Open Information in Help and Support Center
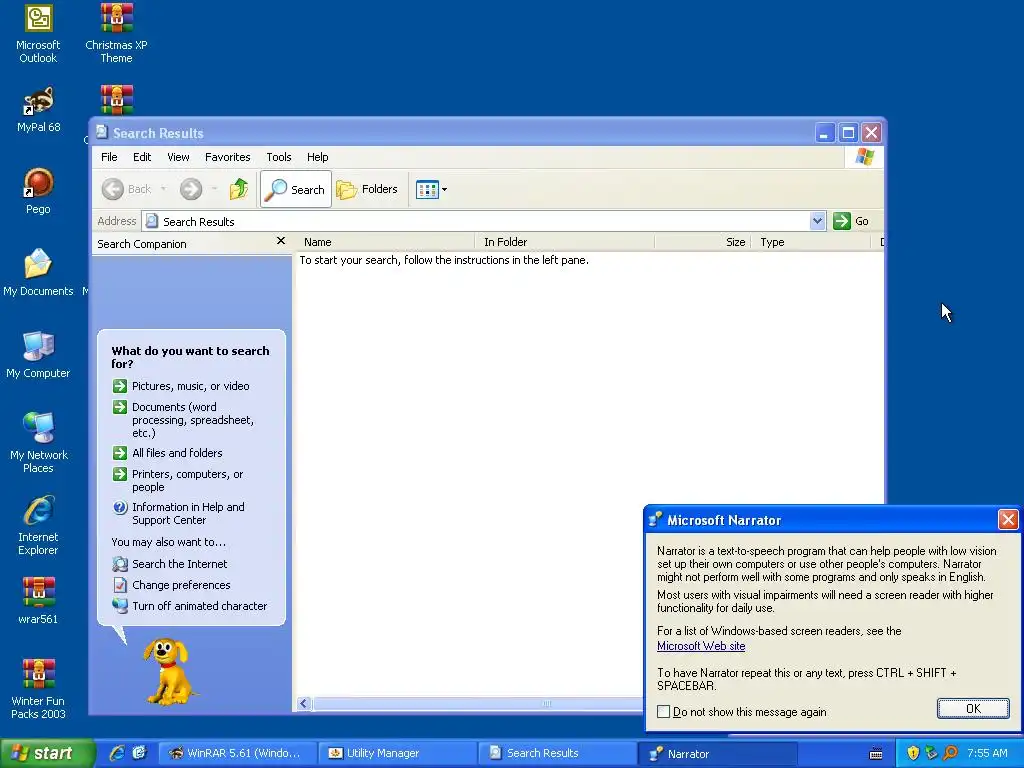This screenshot has height=768, width=1024. (178, 513)
